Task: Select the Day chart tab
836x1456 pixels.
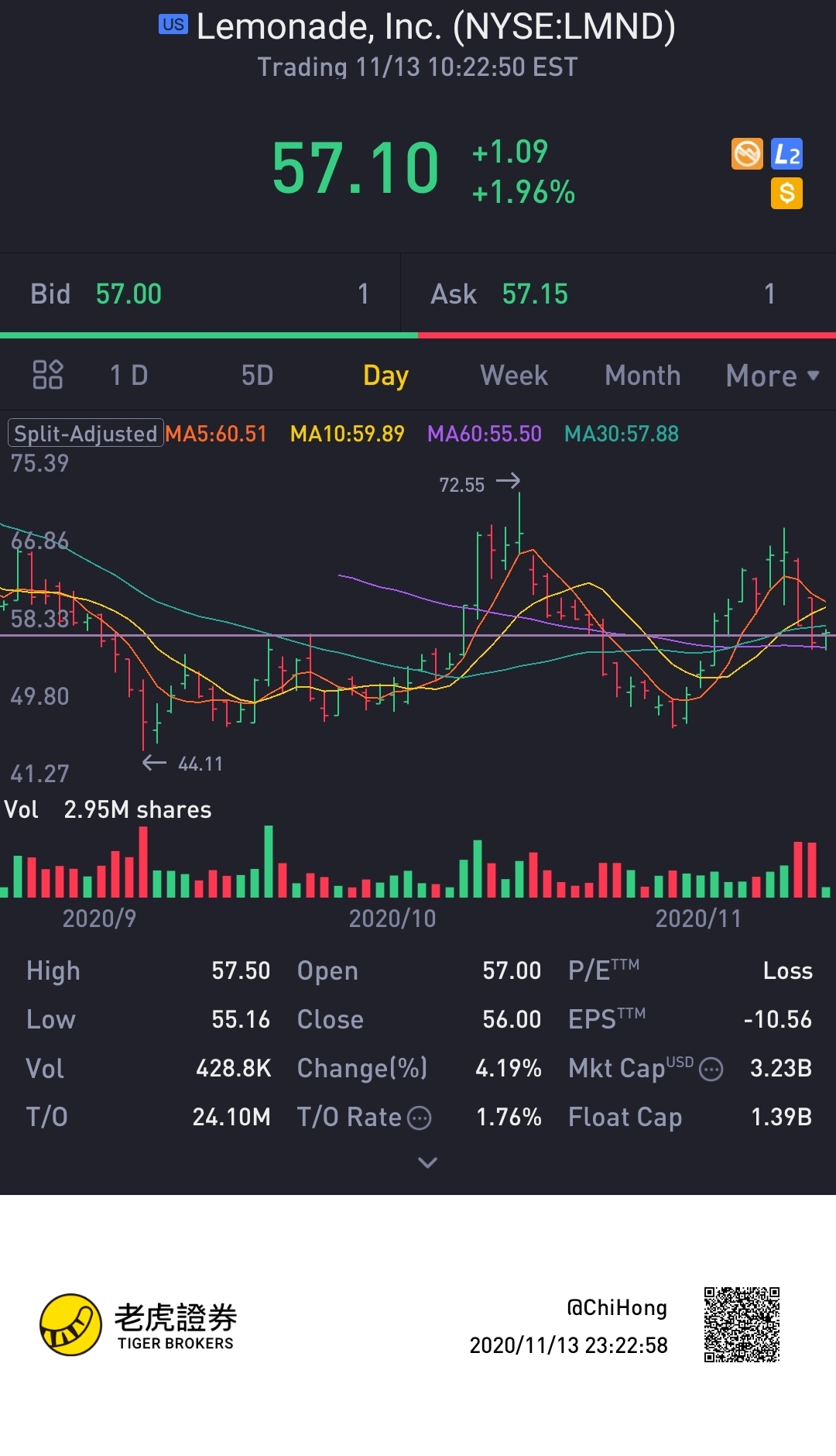Action: pos(385,376)
